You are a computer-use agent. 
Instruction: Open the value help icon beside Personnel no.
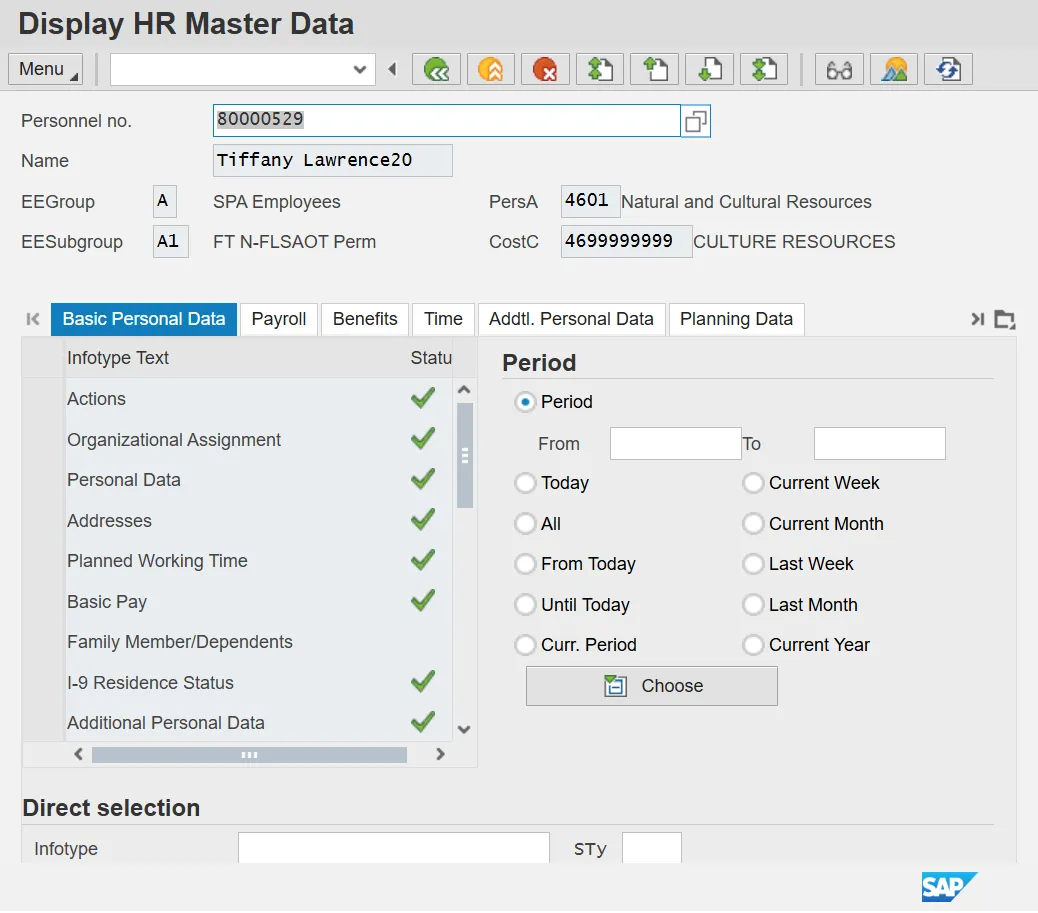pyautogui.click(x=696, y=121)
